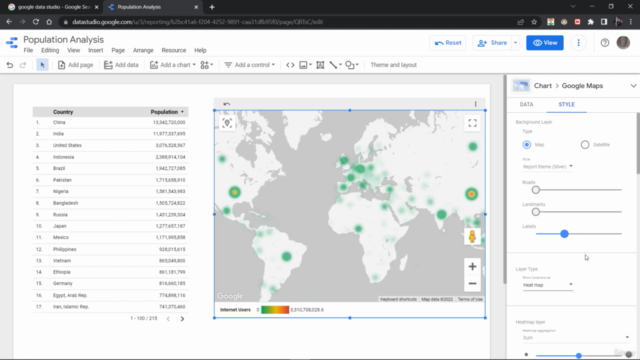Image resolution: width=640 pixels, height=360 pixels.
Task: Open the browser tab search chevron
Action: [573, 7]
